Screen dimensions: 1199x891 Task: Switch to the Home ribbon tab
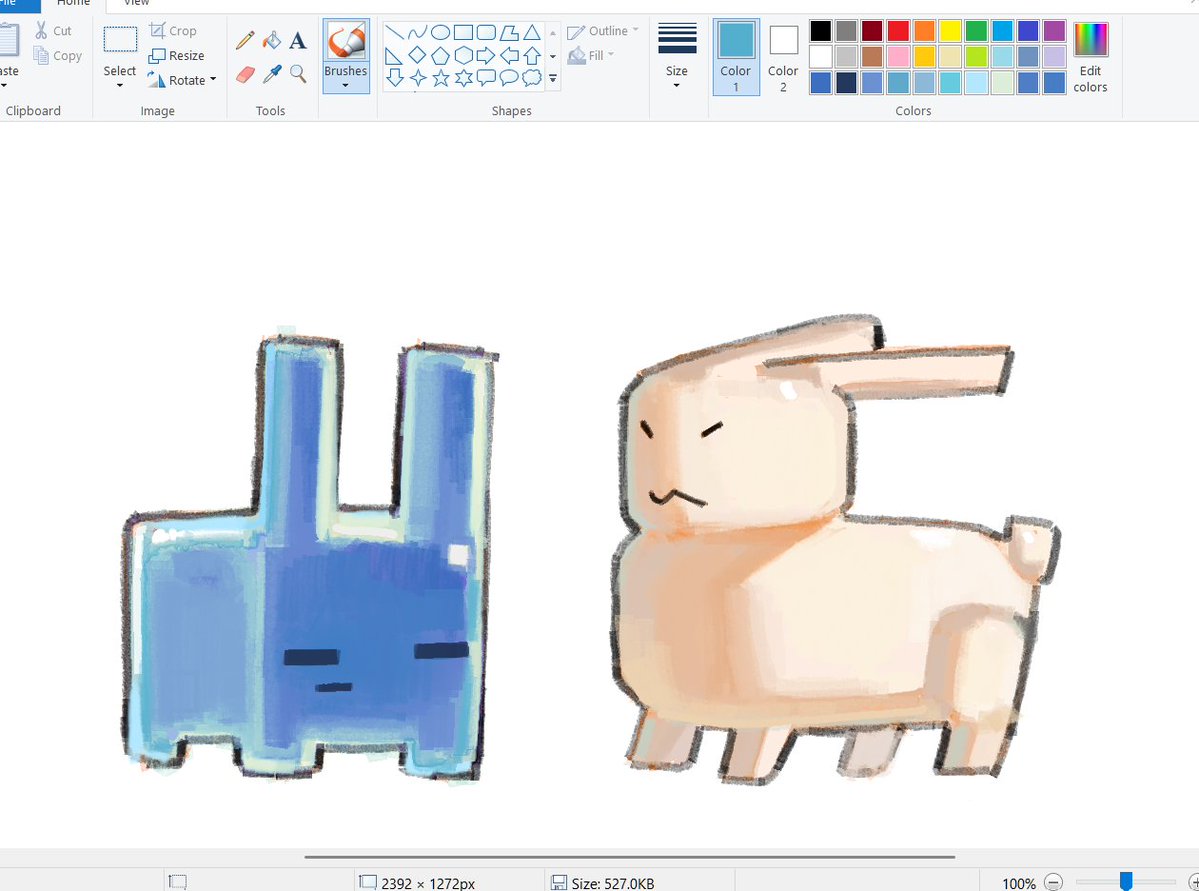tap(73, 4)
